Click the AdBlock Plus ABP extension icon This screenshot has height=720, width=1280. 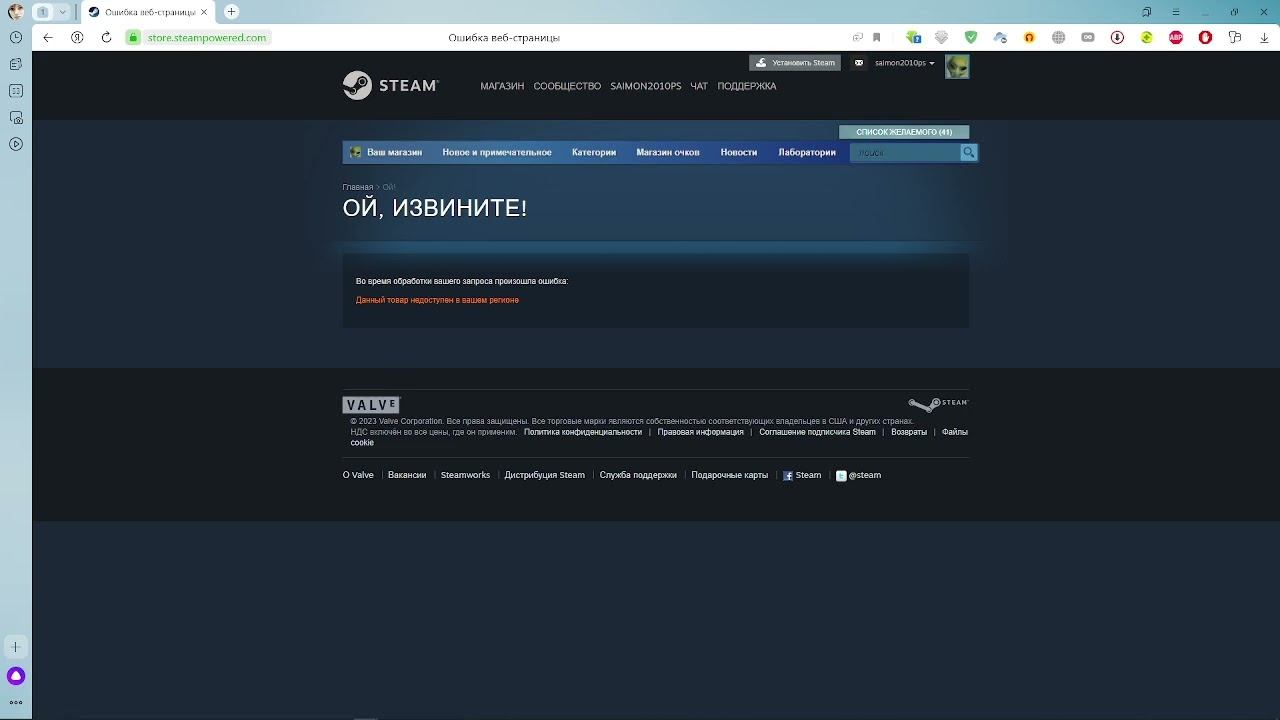tap(1176, 37)
